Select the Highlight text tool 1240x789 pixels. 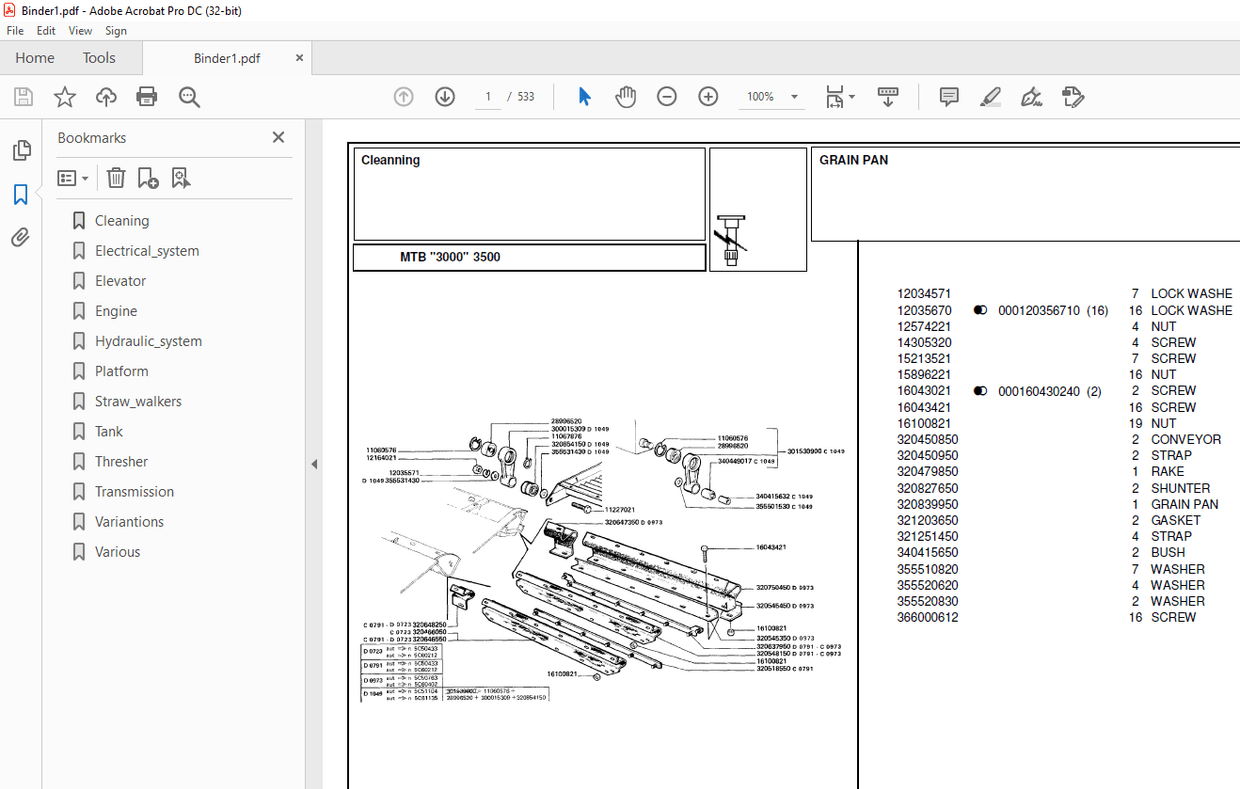coord(990,96)
